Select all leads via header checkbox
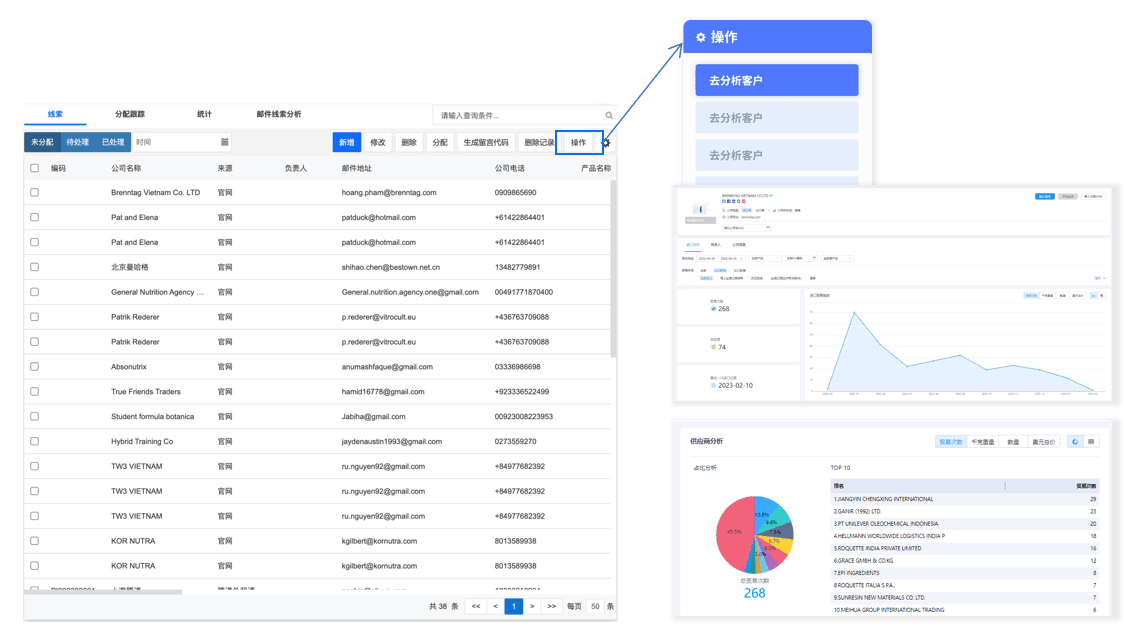This screenshot has width=1132, height=641. tap(34, 167)
